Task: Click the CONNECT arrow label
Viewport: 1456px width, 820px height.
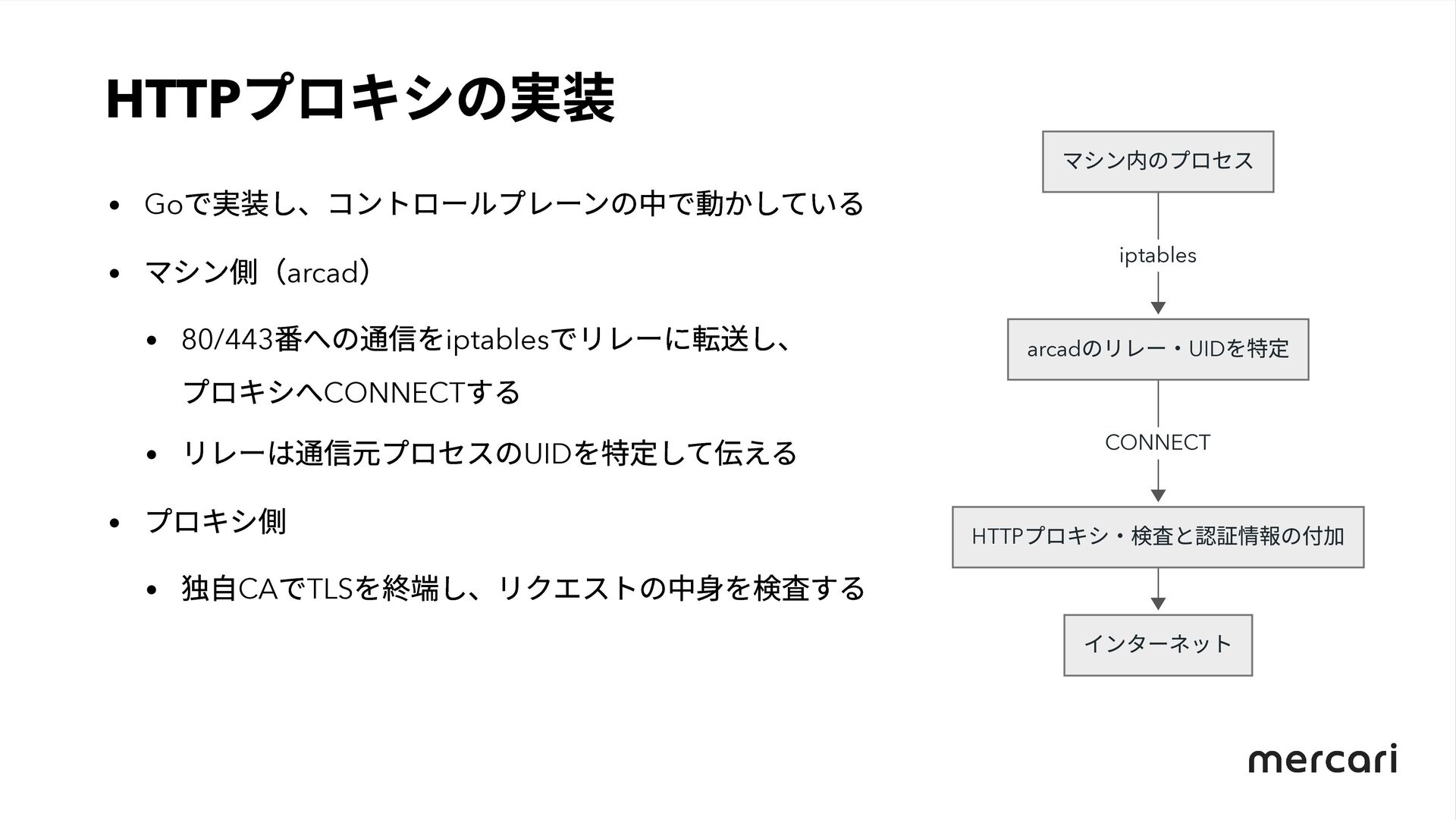Action: pos(1158,442)
